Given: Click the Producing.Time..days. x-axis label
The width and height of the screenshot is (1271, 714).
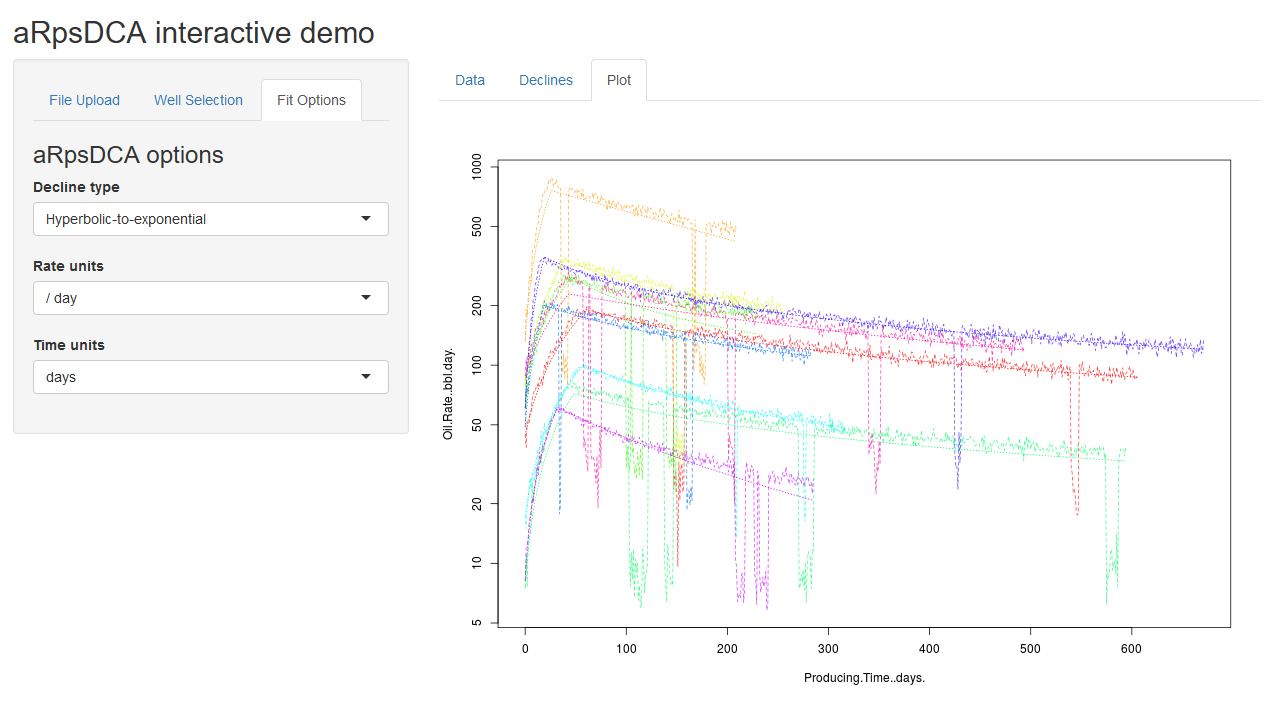Looking at the screenshot, I should pyautogui.click(x=864, y=678).
